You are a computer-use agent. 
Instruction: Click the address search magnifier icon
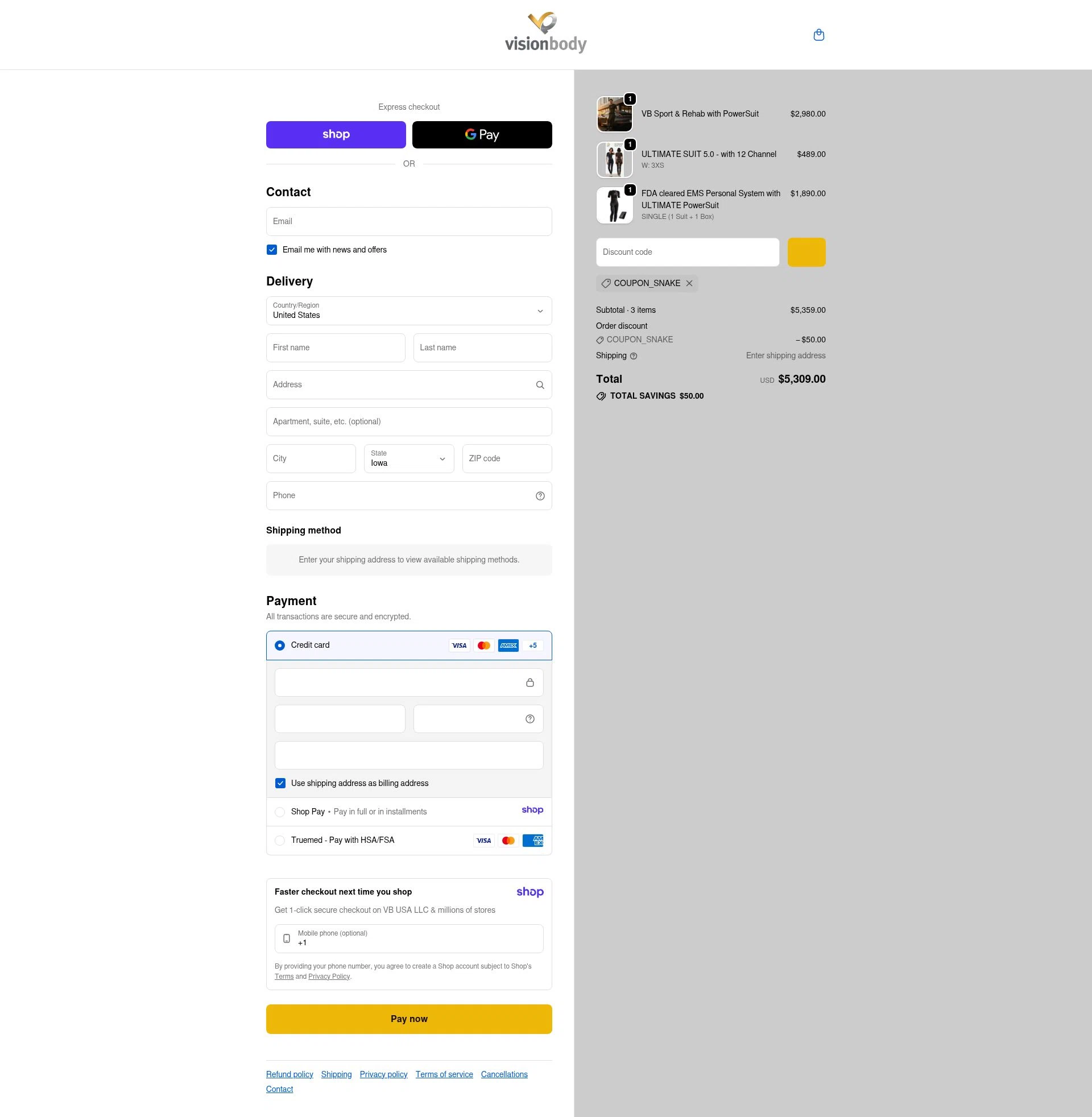(540, 385)
